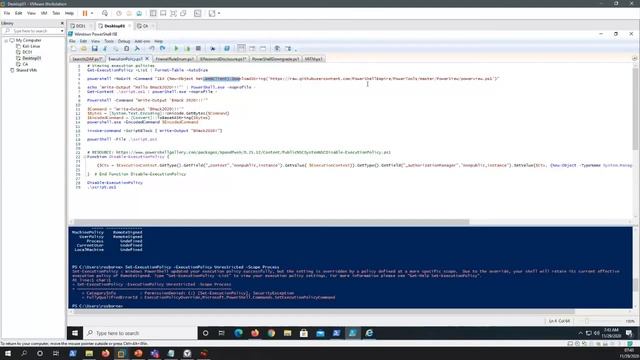Collapse the My Computer tree node
Screen dimensions: 640x360
click(x=6, y=40)
